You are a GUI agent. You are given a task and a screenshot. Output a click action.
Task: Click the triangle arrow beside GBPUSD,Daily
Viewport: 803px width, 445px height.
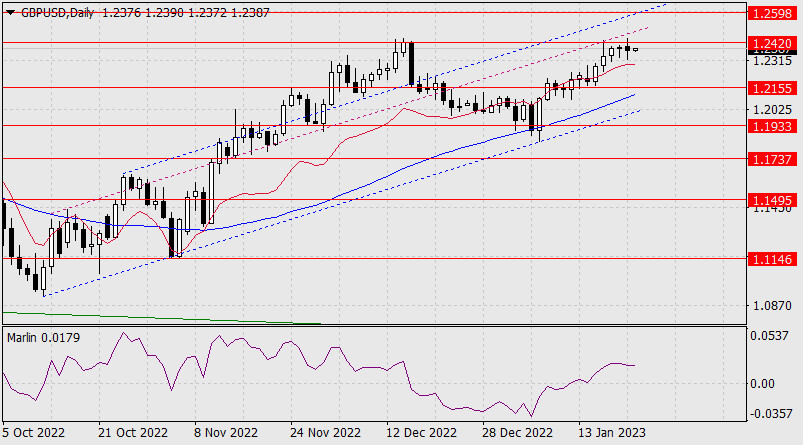click(x=10, y=13)
